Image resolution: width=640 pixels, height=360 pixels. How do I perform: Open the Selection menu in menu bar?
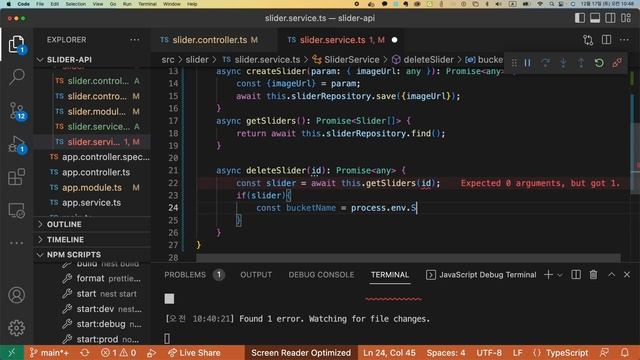click(76, 4)
